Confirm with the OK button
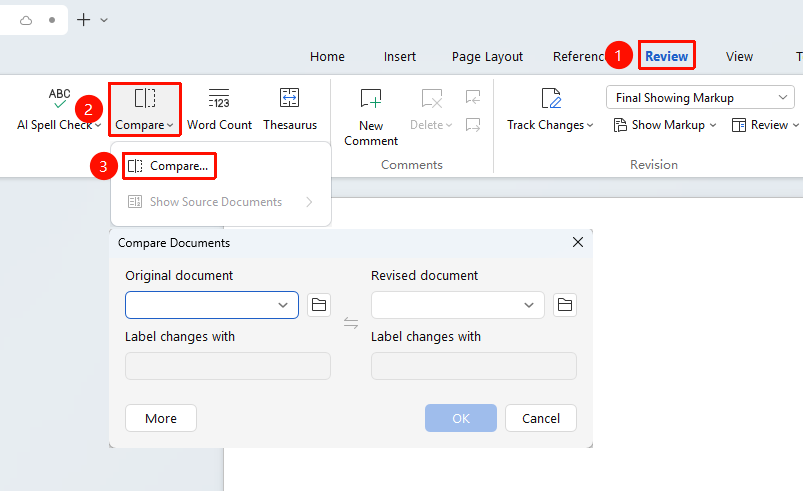This screenshot has height=491, width=803. click(460, 418)
